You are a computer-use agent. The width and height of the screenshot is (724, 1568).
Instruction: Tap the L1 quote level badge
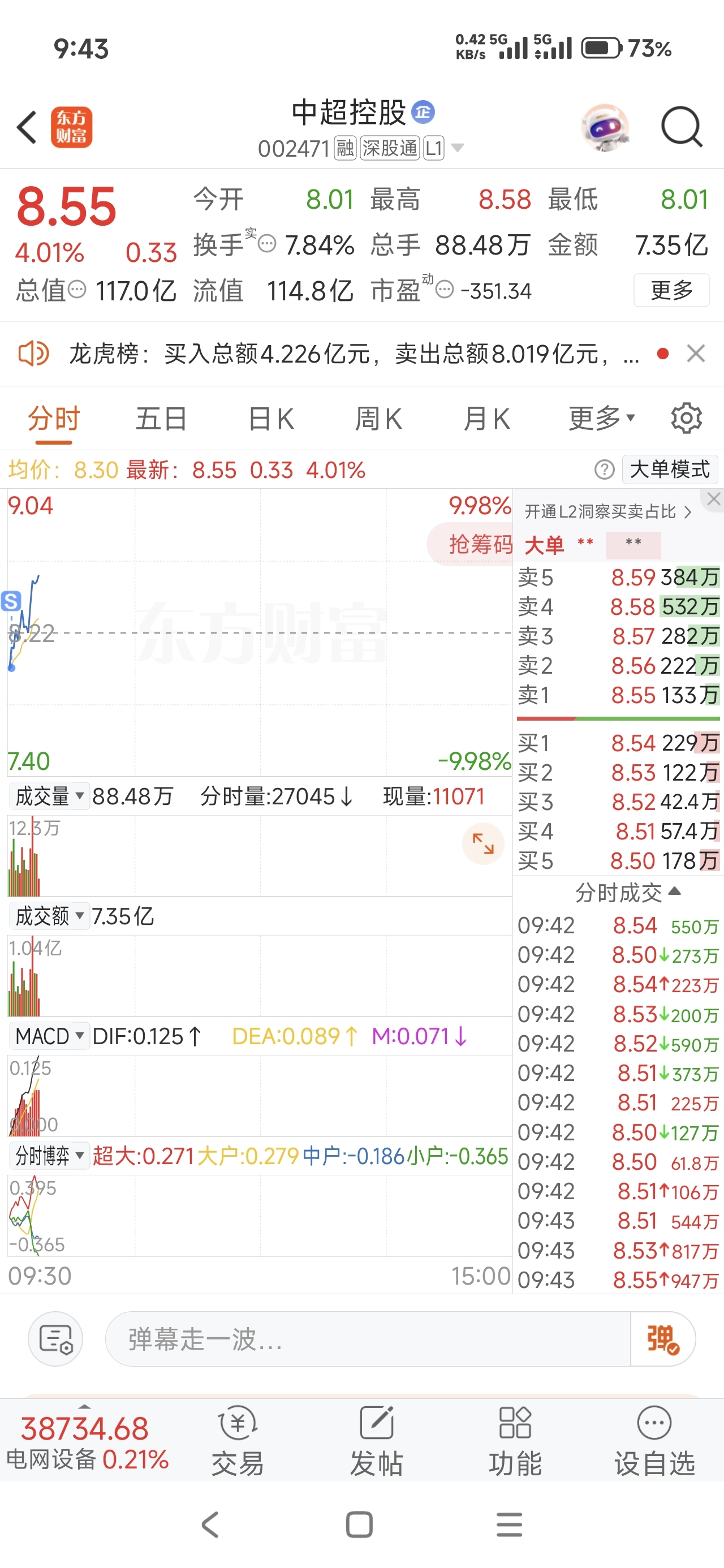[433, 148]
